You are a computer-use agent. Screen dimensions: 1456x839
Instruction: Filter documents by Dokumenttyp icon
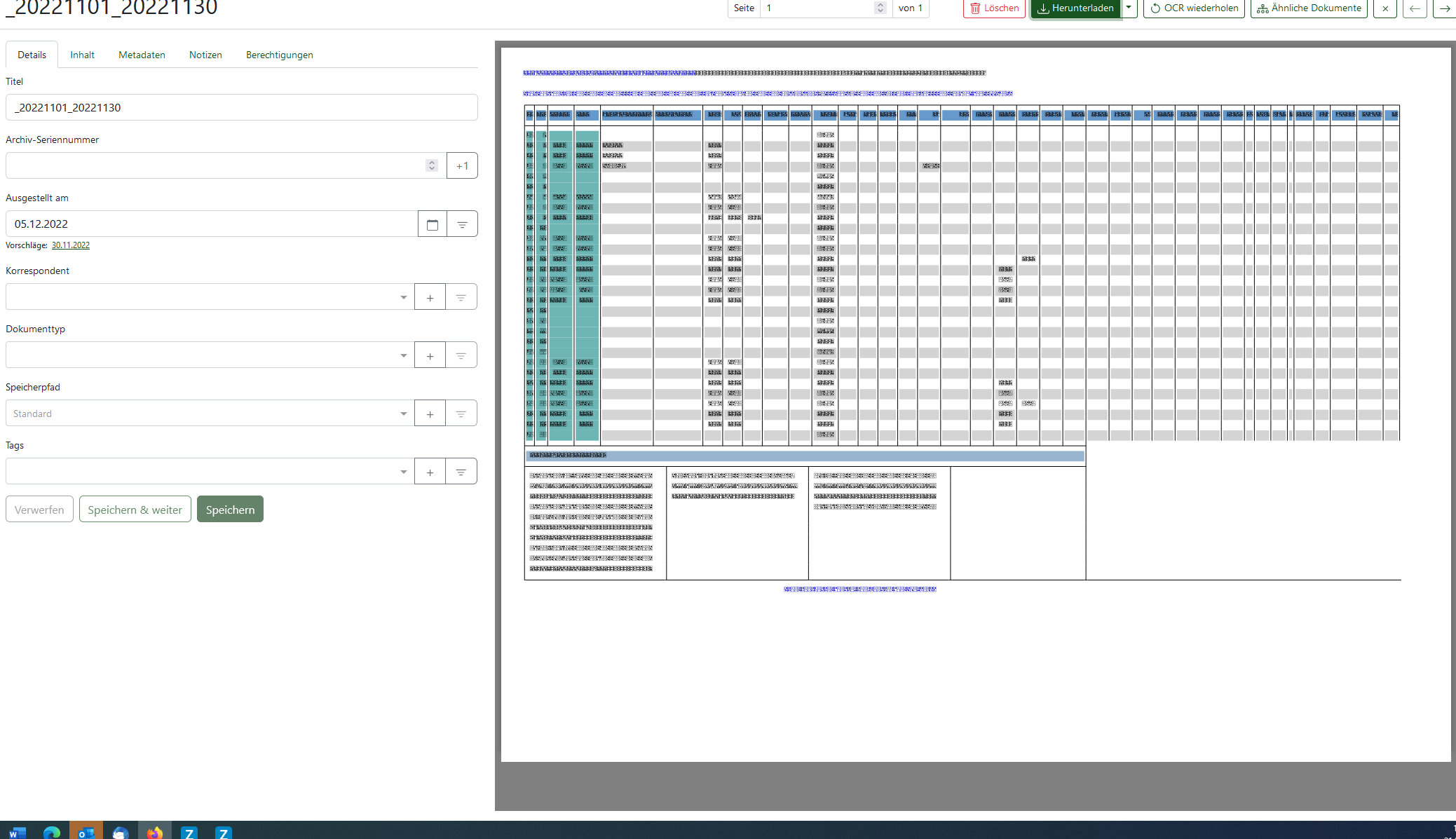[461, 355]
